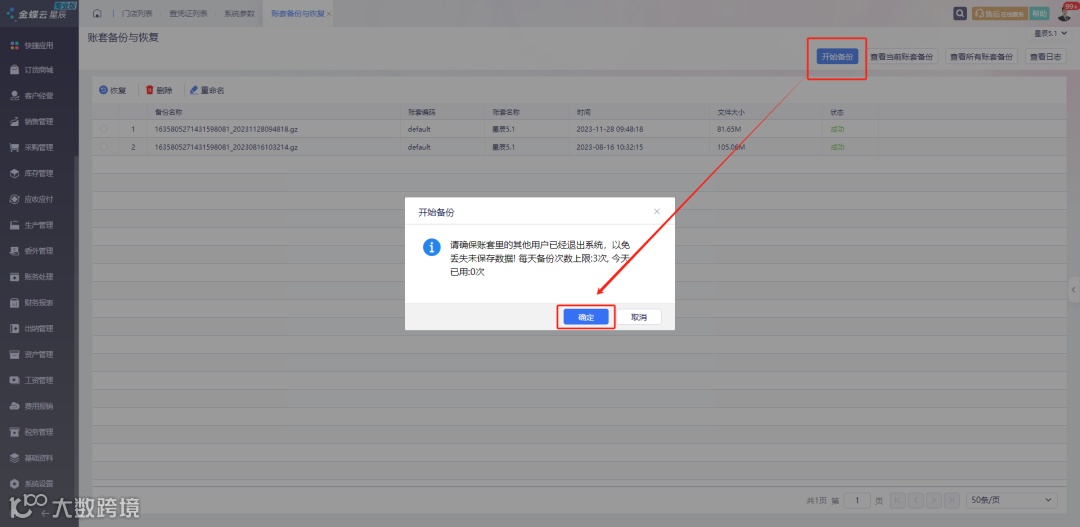1080x527 pixels.
Task: Click the 开始备份 button
Action: (838, 56)
